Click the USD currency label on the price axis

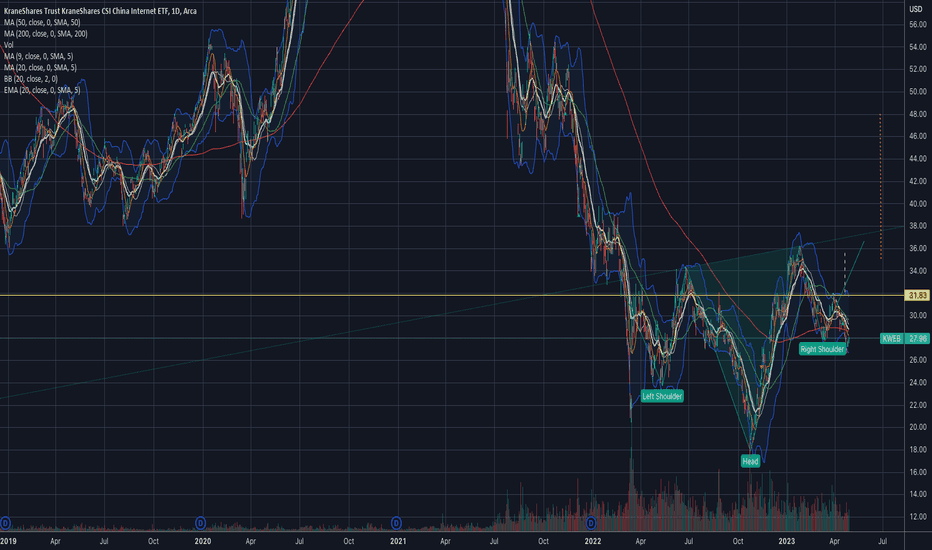click(x=915, y=9)
